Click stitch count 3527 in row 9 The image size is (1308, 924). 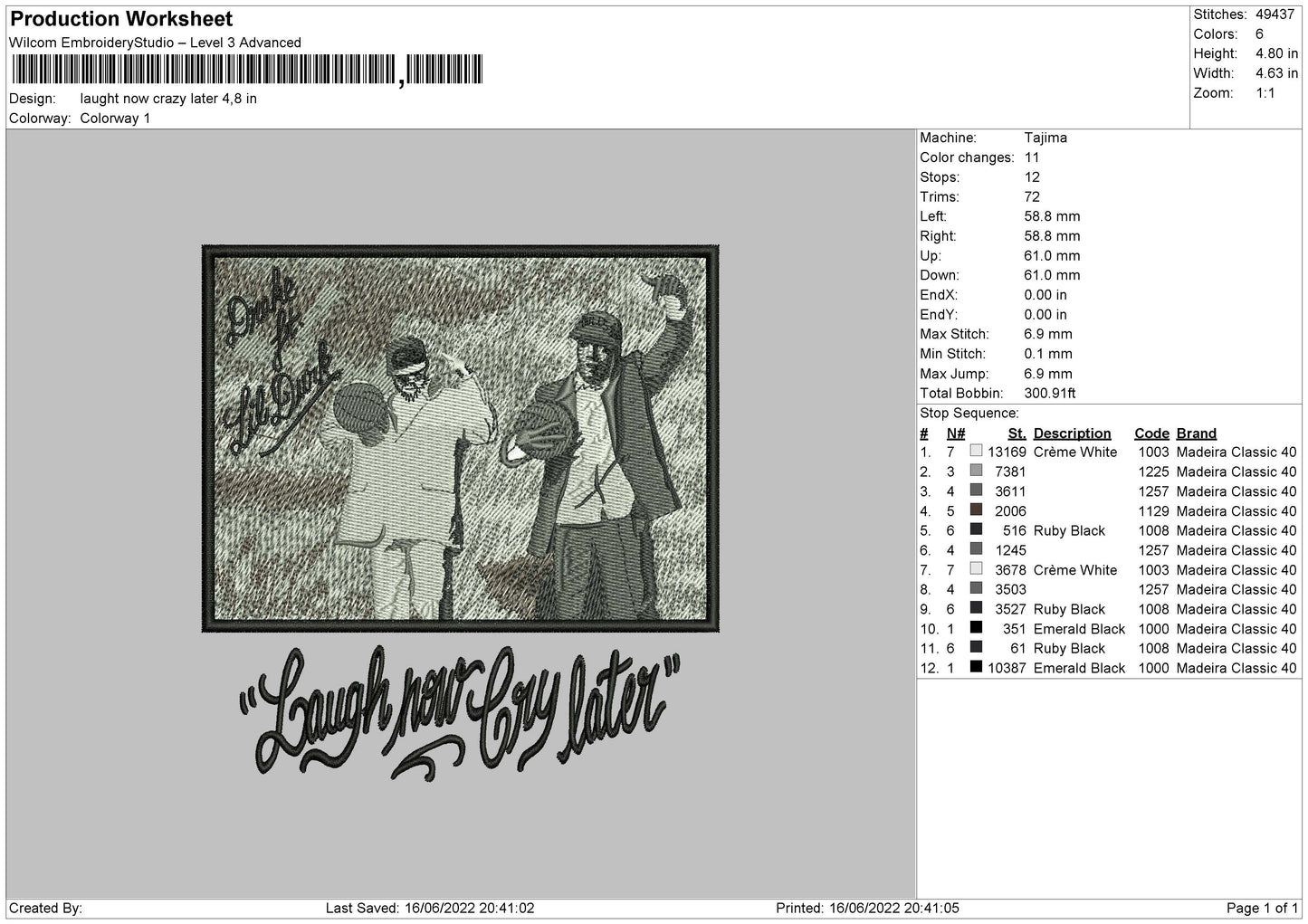(x=1010, y=609)
